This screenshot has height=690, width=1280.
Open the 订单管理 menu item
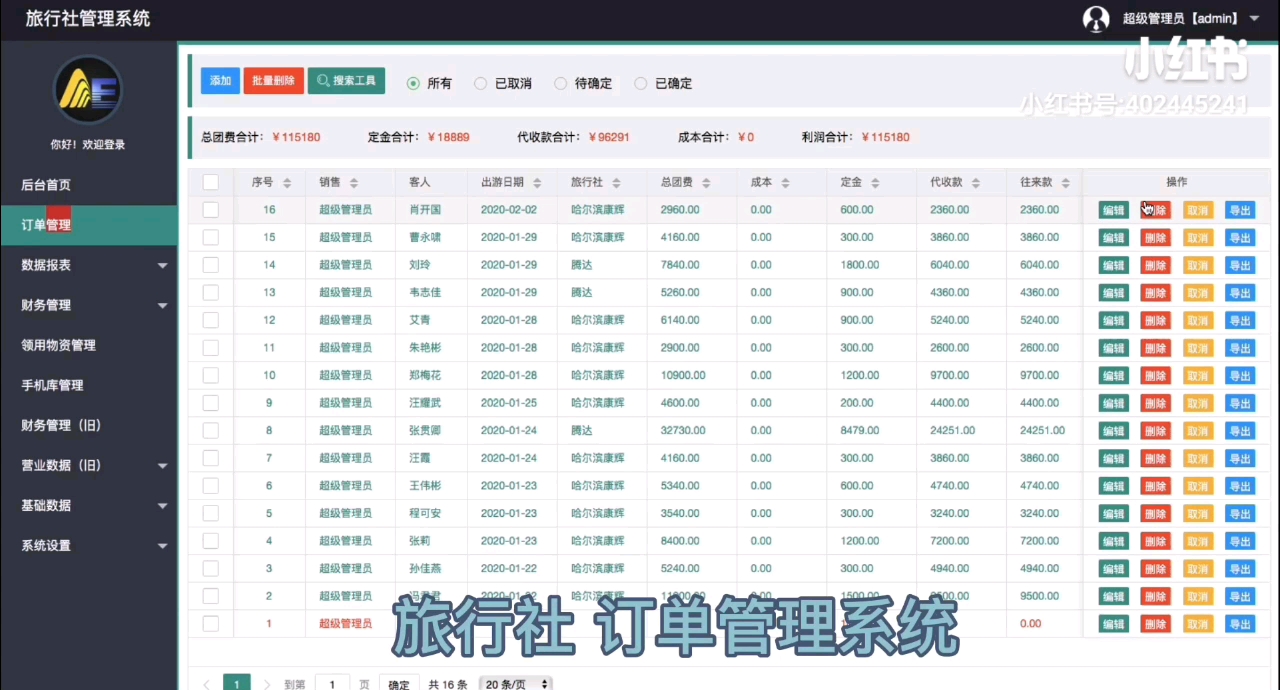tap(45, 224)
